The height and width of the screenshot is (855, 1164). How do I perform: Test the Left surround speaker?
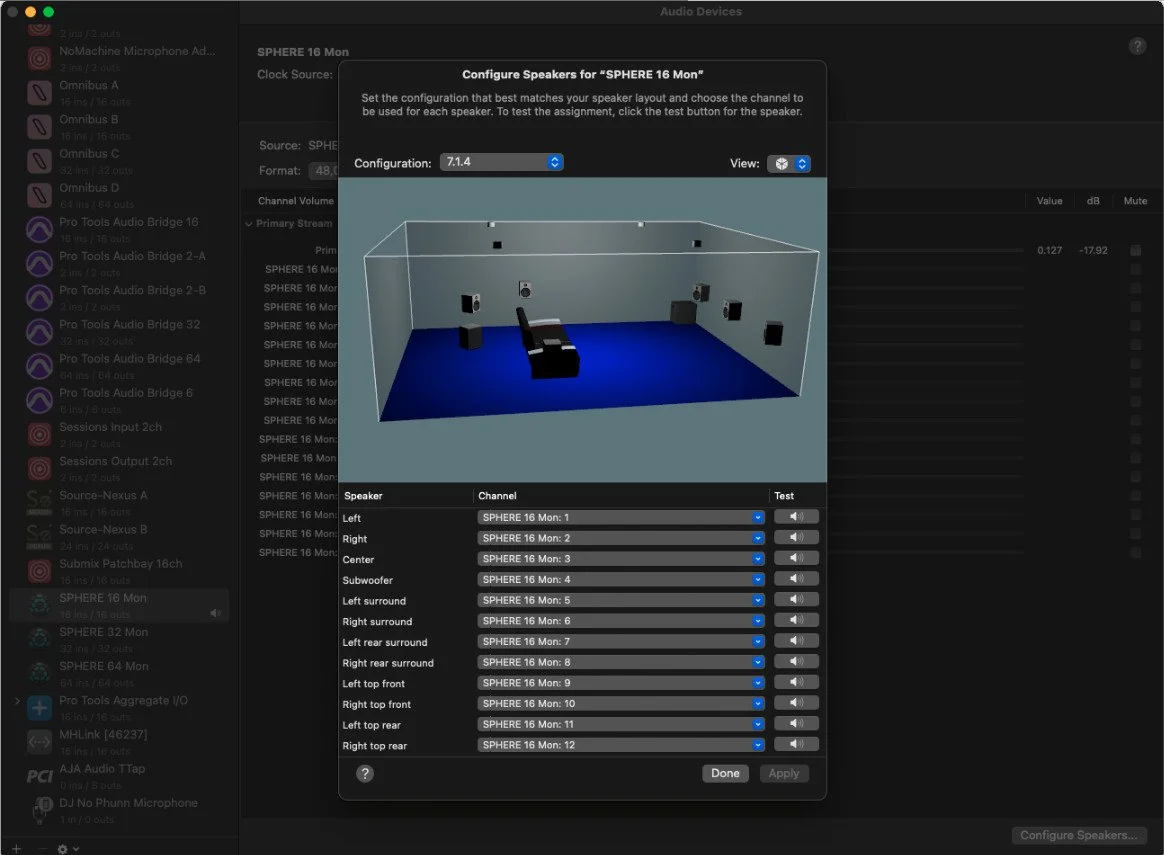click(x=796, y=600)
